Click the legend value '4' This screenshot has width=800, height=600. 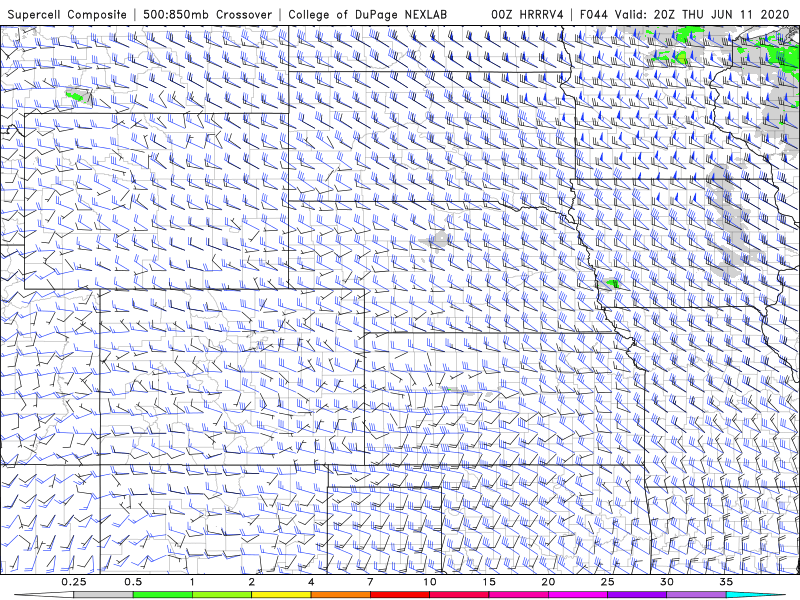311,582
